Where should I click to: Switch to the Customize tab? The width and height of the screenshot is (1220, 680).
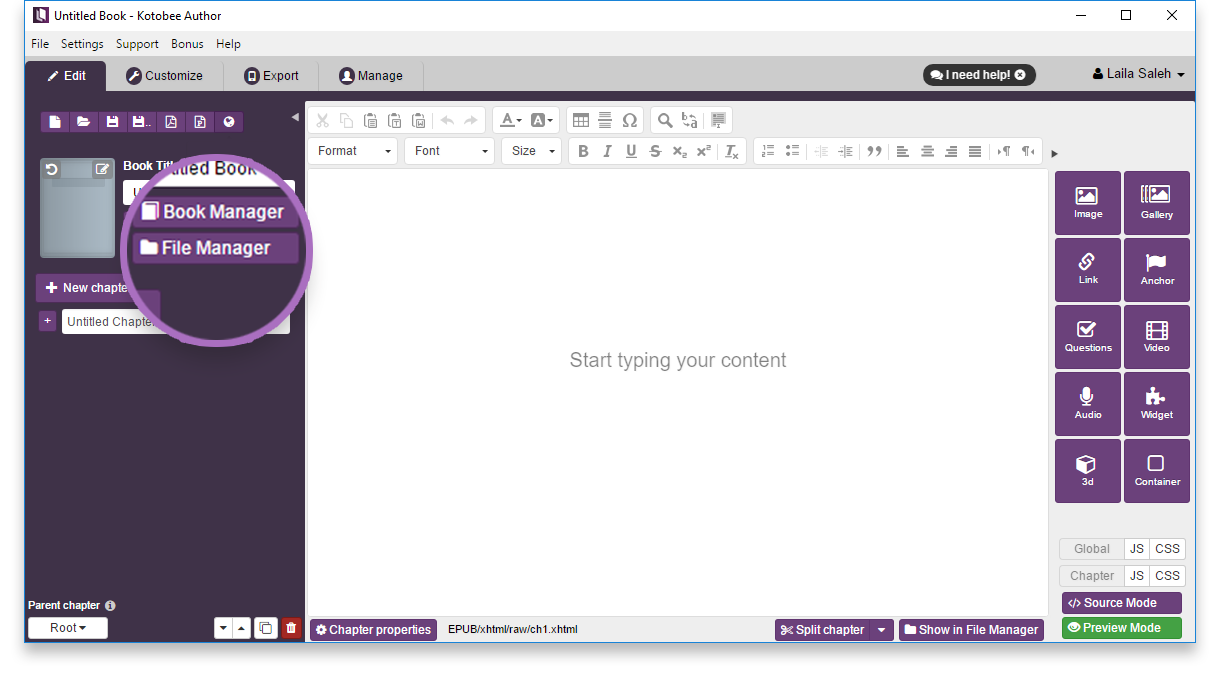tap(164, 76)
